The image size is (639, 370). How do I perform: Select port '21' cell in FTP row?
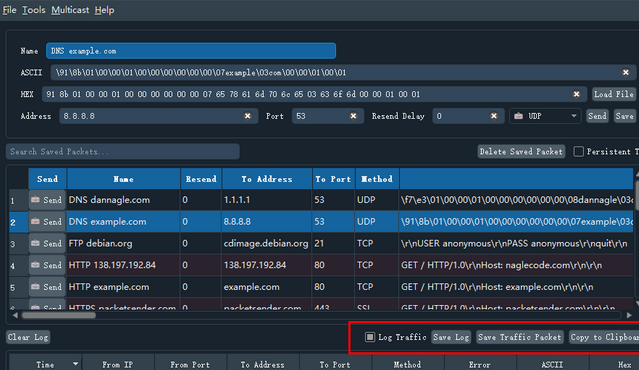(x=333, y=243)
